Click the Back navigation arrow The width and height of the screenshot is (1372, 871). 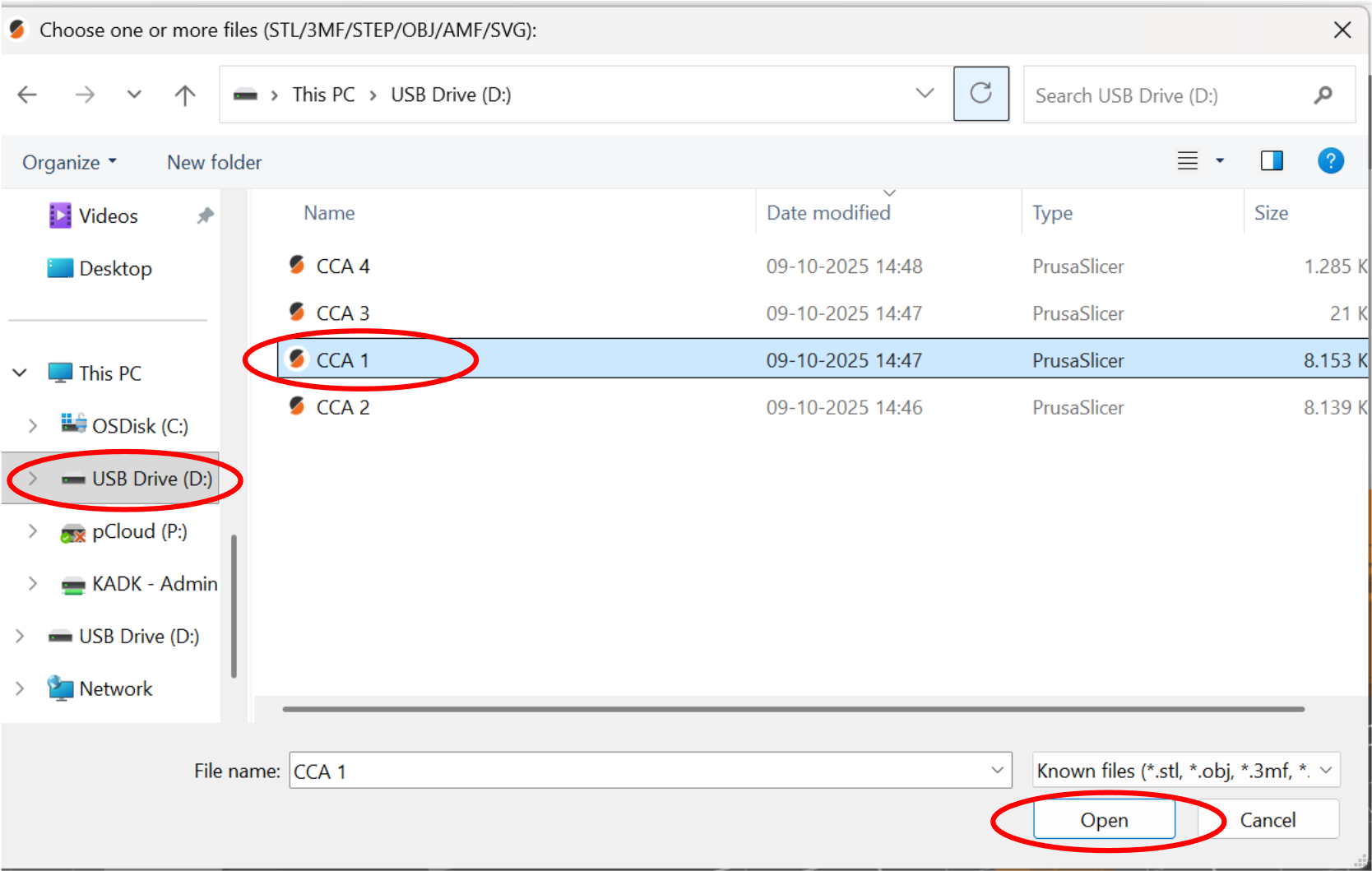pyautogui.click(x=27, y=95)
